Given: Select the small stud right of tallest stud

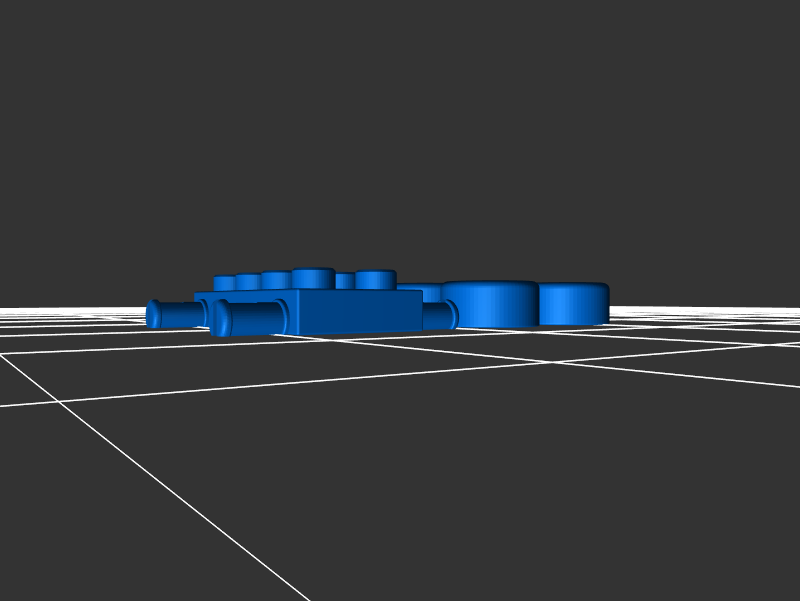Looking at the screenshot, I should pyautogui.click(x=344, y=281).
